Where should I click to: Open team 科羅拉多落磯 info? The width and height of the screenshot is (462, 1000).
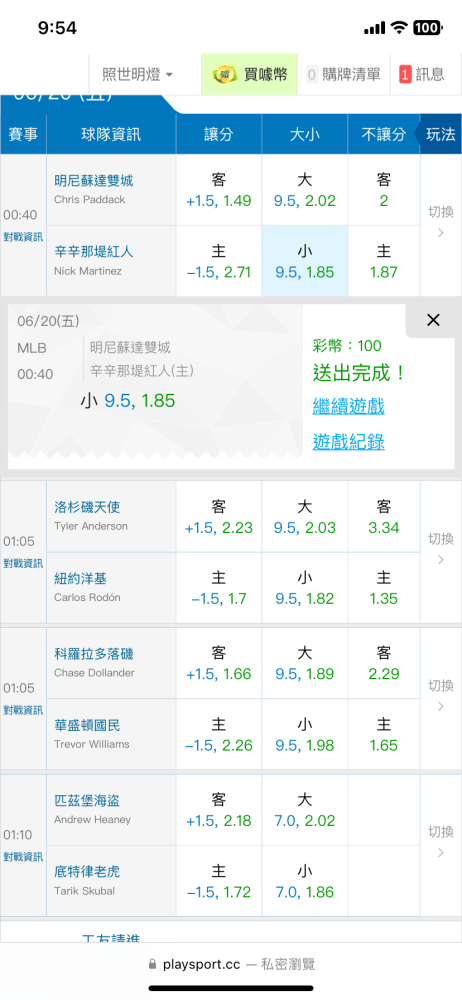click(94, 654)
